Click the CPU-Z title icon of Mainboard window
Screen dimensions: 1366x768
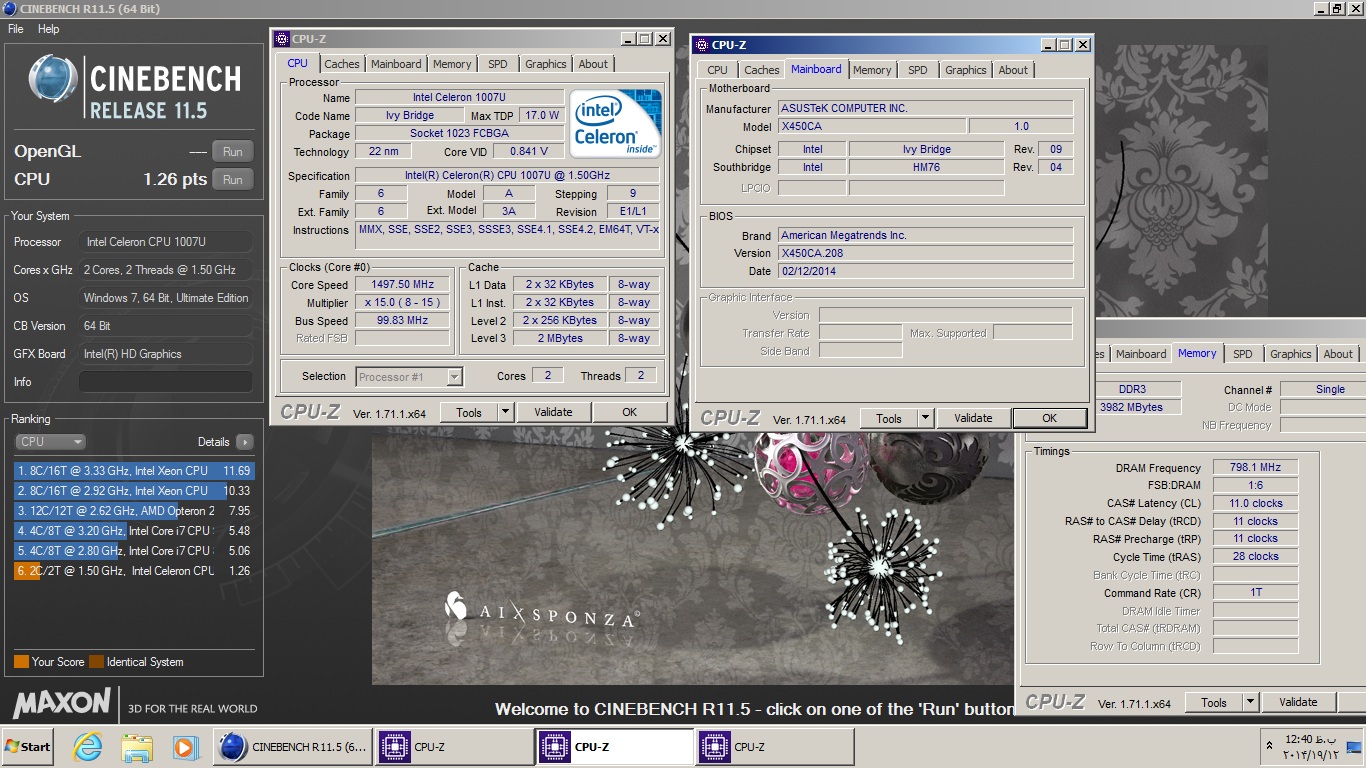click(701, 45)
